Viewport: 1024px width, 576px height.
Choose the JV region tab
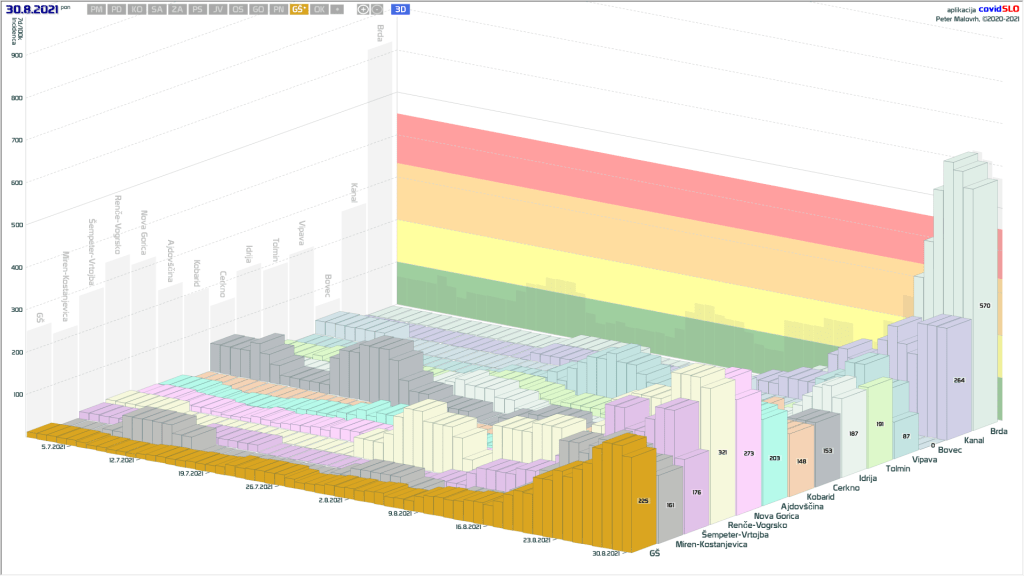[x=218, y=9]
